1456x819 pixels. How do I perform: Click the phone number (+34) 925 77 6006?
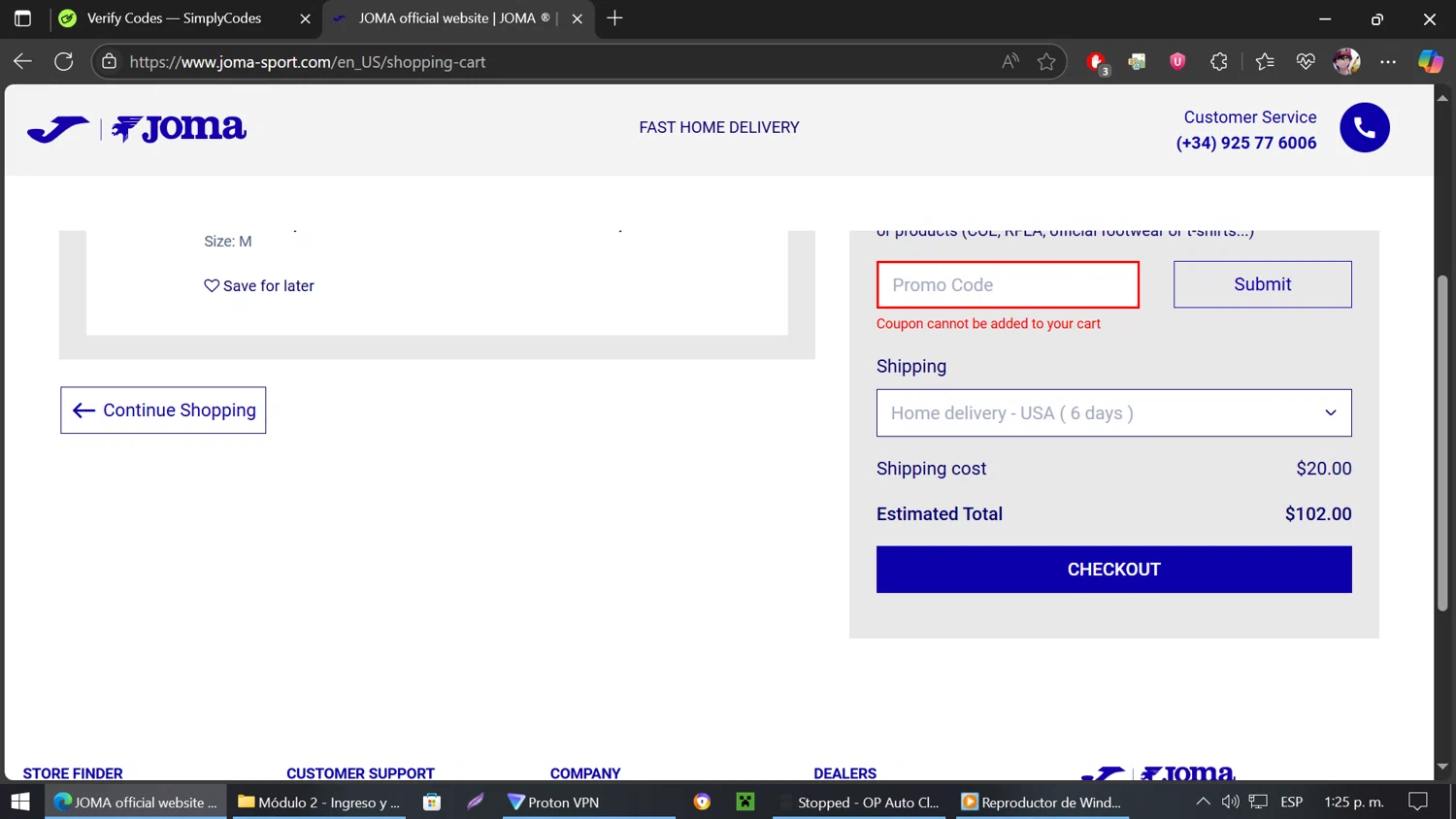coord(1246,143)
